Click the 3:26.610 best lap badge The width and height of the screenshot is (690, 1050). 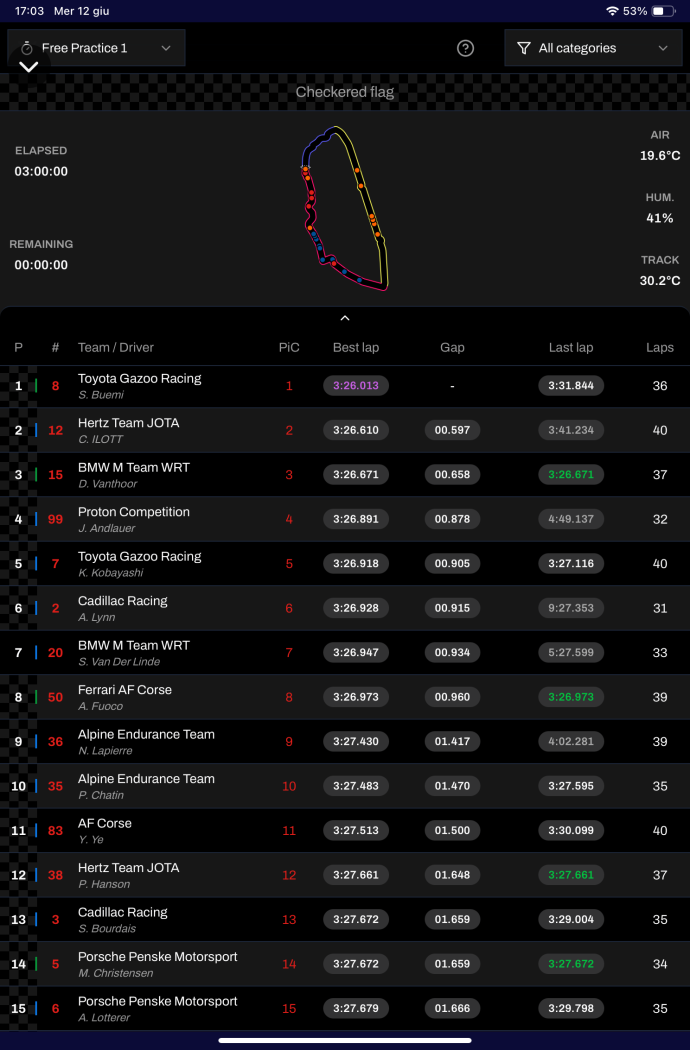(x=356, y=430)
